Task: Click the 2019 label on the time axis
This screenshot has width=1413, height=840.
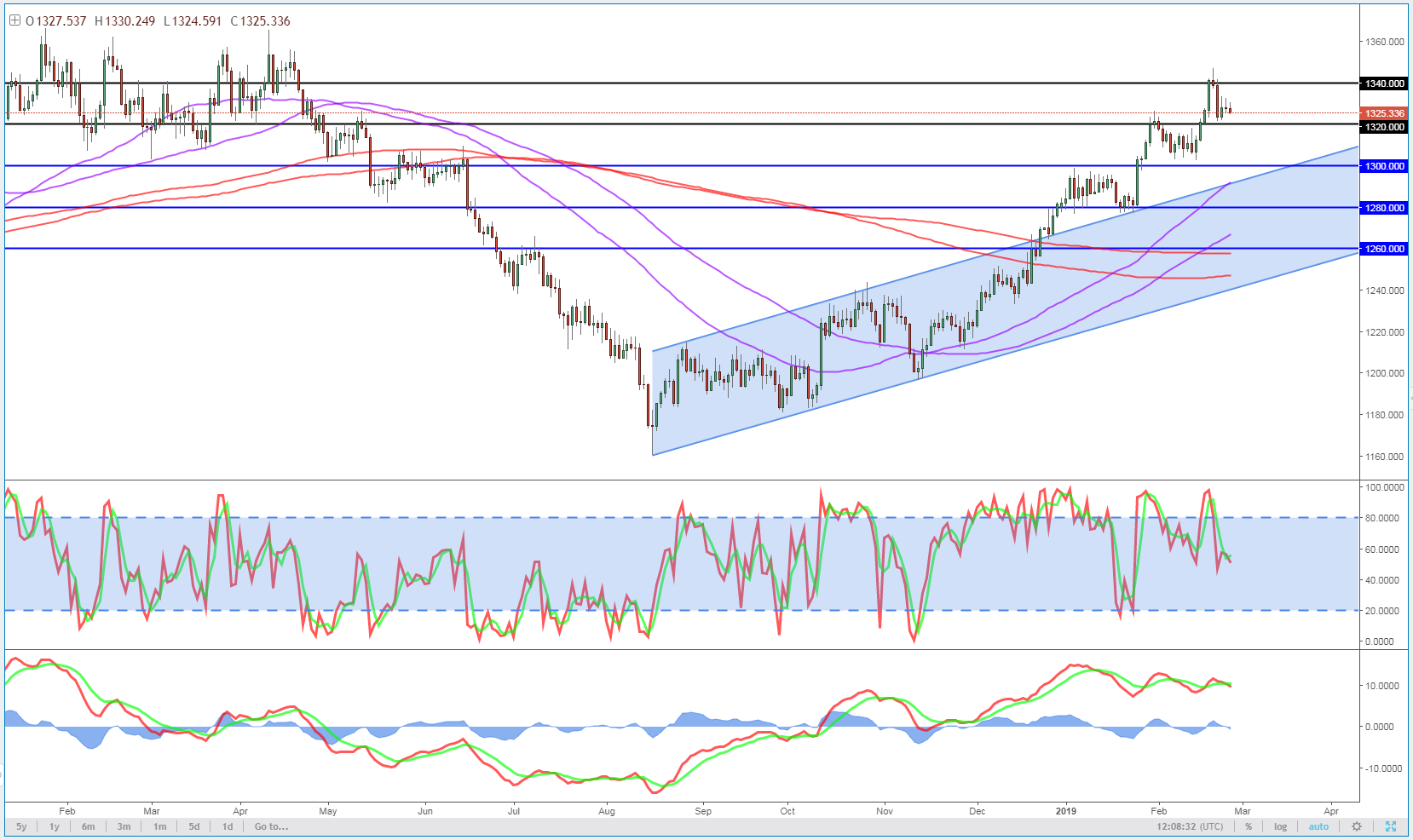Action: (x=1065, y=811)
